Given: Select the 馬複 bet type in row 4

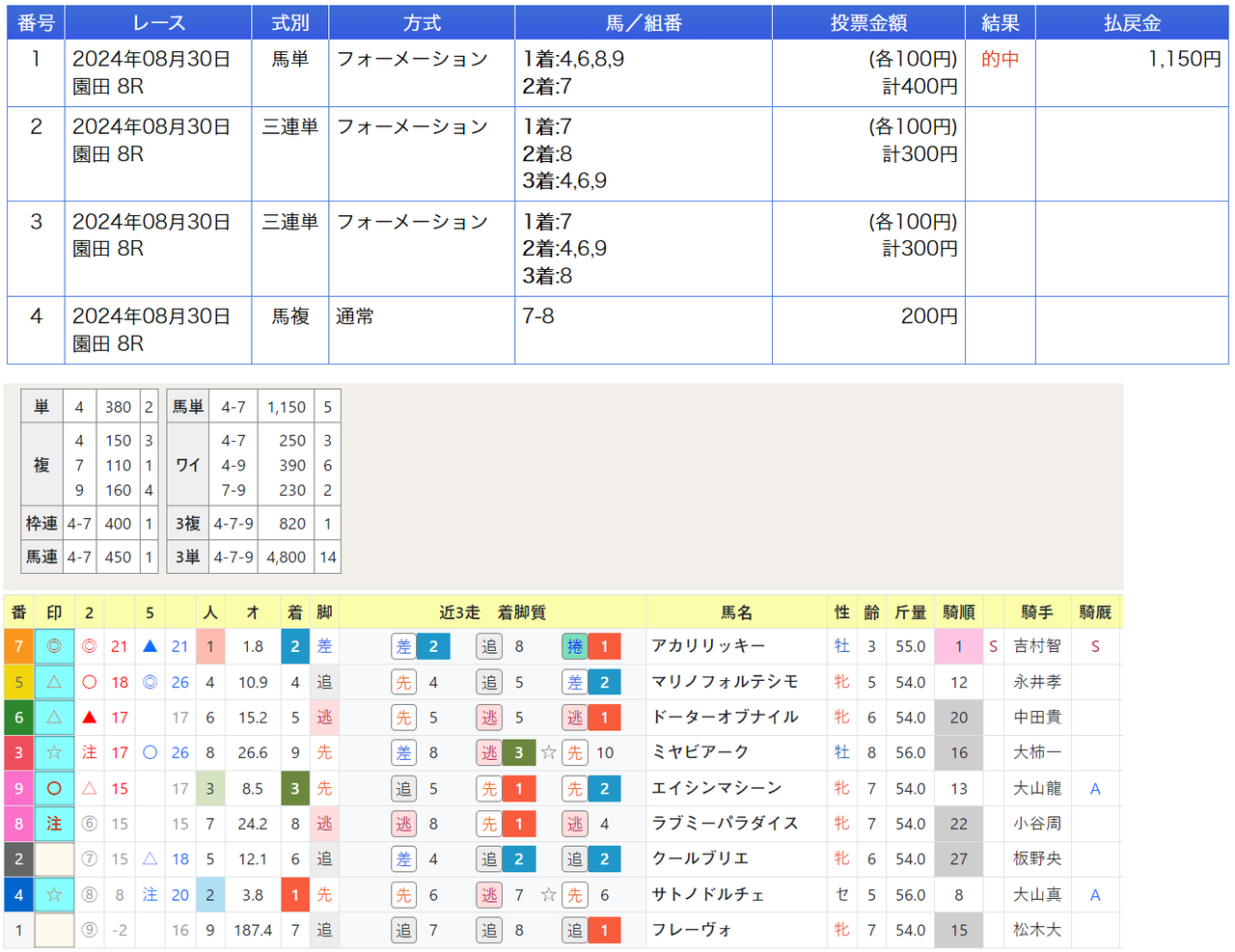Looking at the screenshot, I should [290, 316].
